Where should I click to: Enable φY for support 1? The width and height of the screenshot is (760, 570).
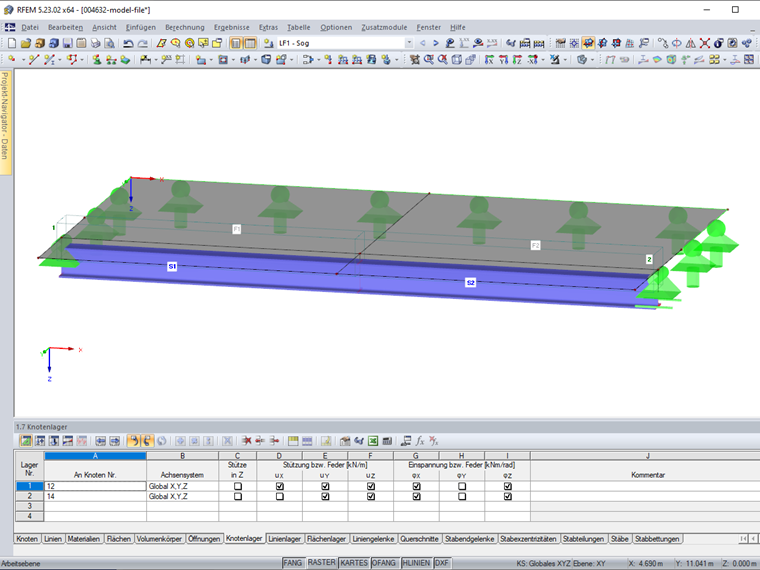(x=462, y=486)
